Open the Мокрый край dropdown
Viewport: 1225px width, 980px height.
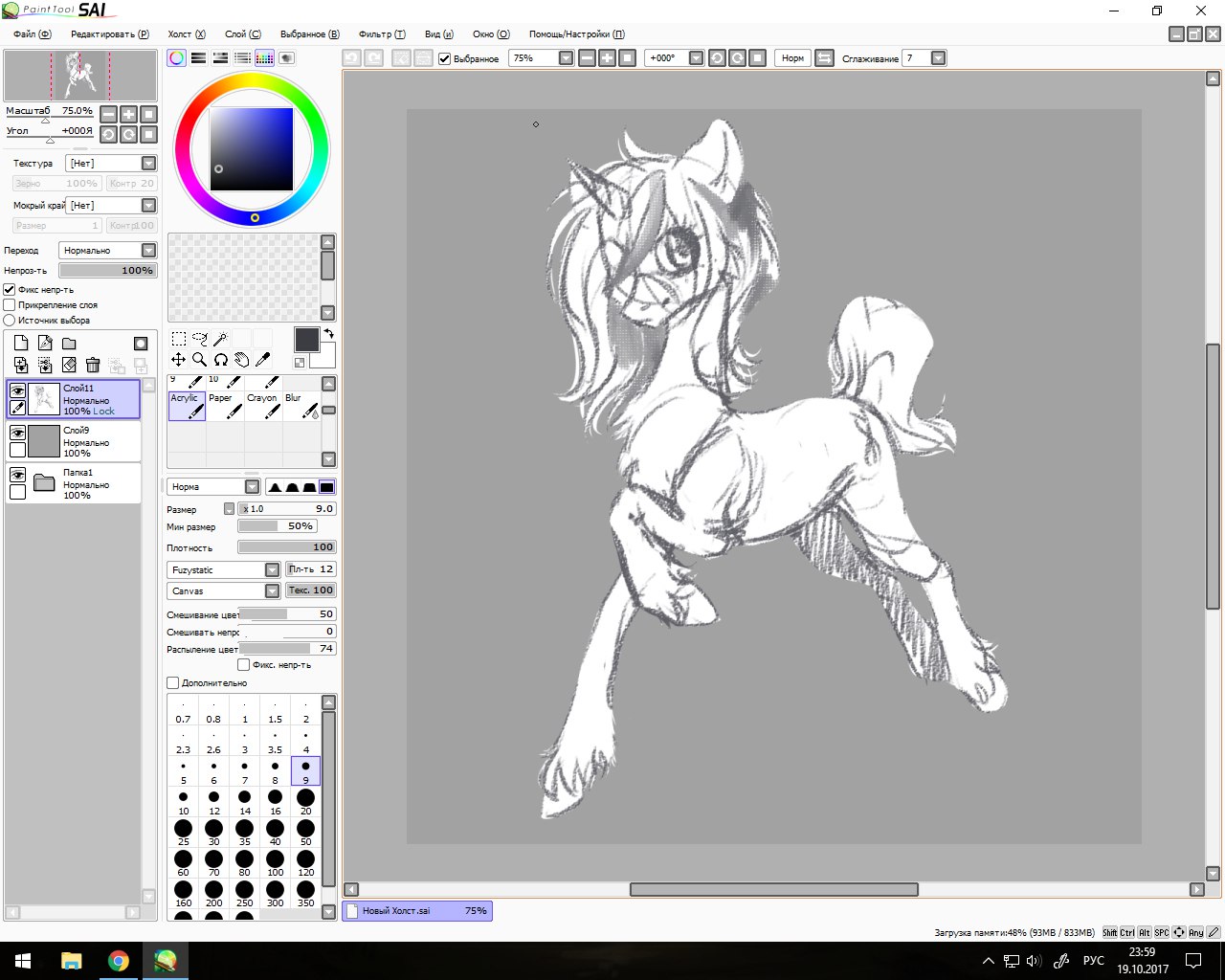click(111, 206)
